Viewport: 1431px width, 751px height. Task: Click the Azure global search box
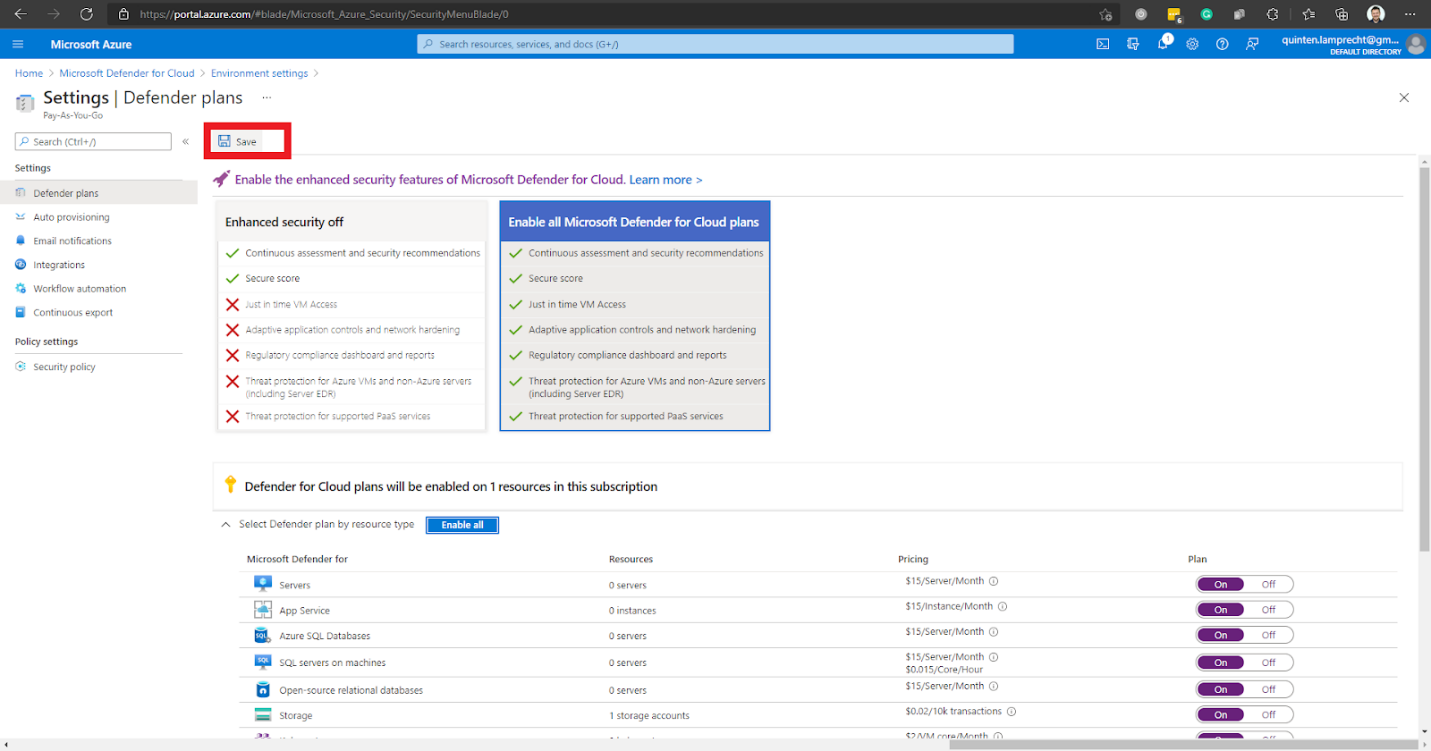point(715,44)
